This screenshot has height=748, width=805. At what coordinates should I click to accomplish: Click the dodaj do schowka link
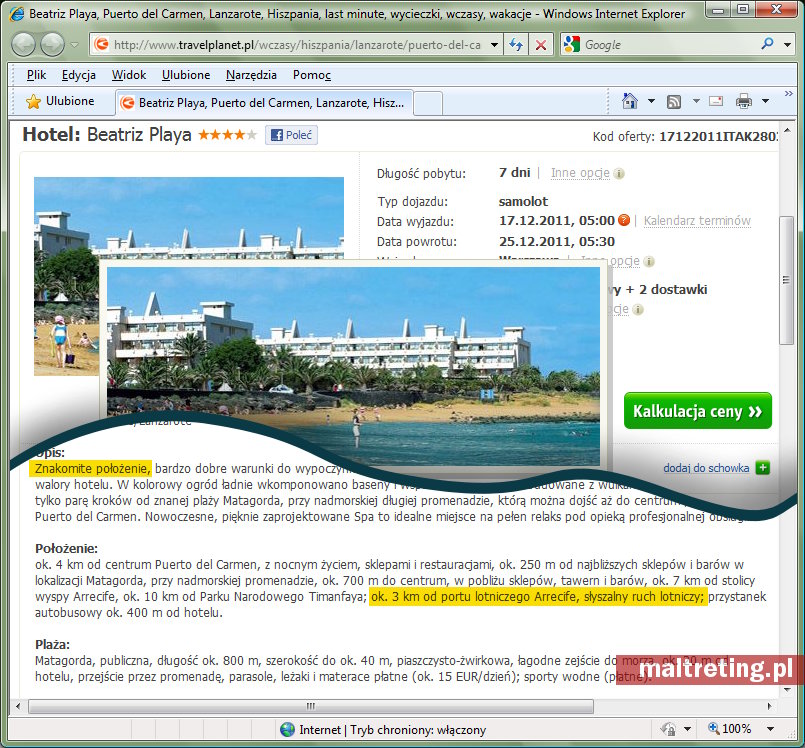pyautogui.click(x=706, y=468)
